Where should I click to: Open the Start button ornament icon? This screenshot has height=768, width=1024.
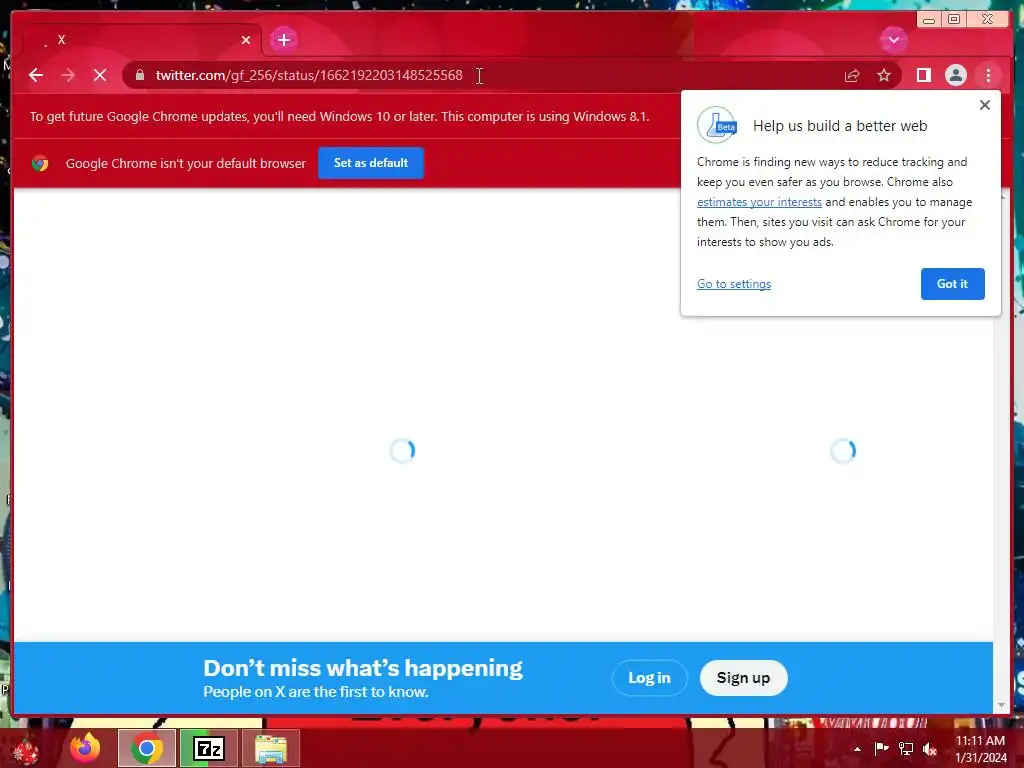[25, 749]
